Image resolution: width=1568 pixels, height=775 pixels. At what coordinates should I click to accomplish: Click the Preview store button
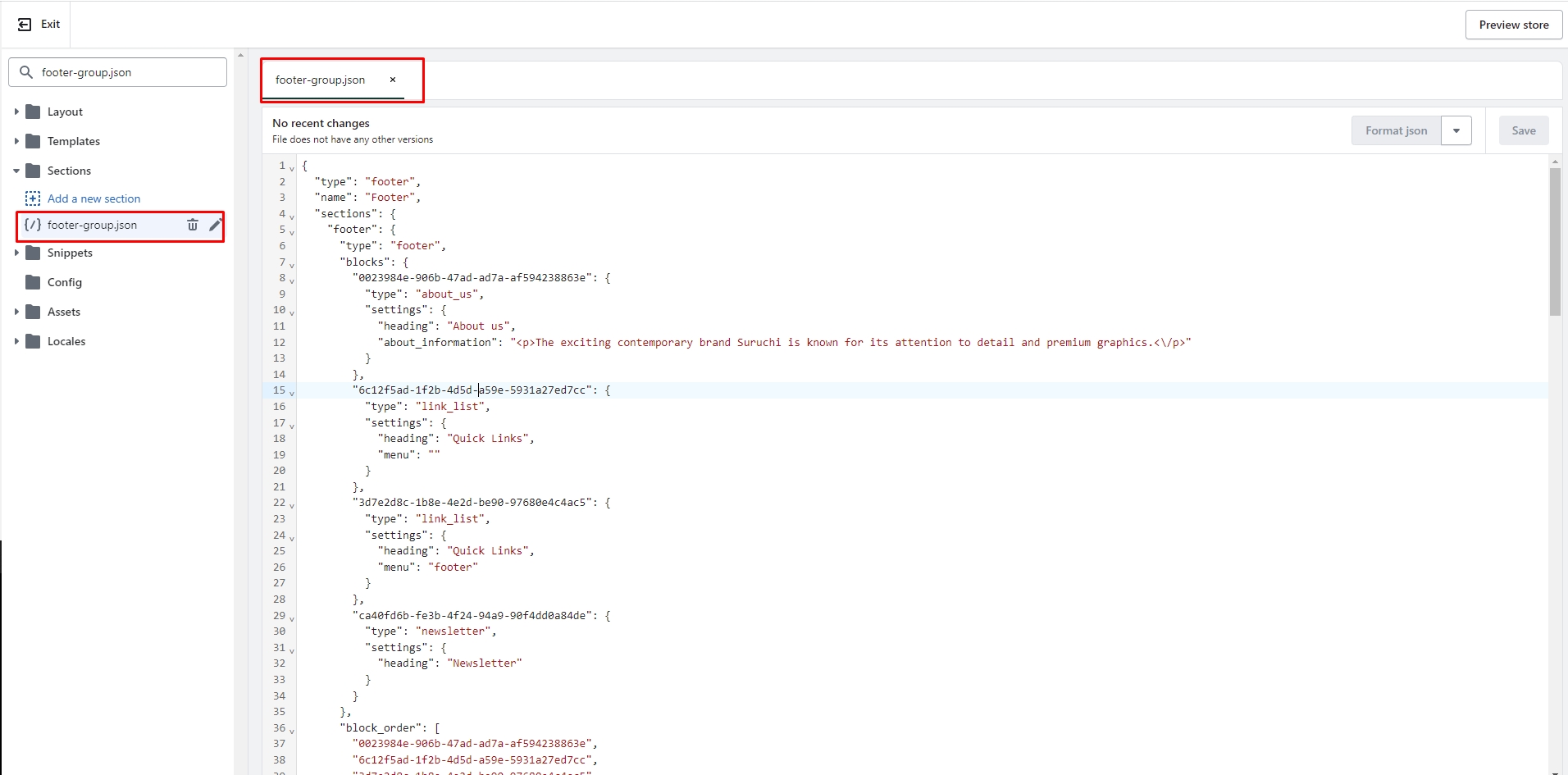tap(1513, 25)
